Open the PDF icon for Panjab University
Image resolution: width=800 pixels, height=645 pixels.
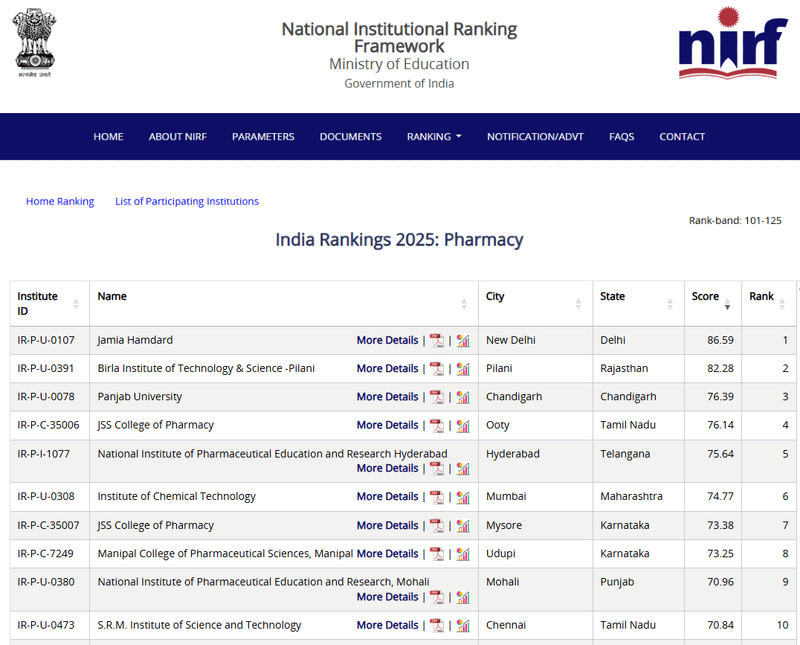pyautogui.click(x=437, y=396)
